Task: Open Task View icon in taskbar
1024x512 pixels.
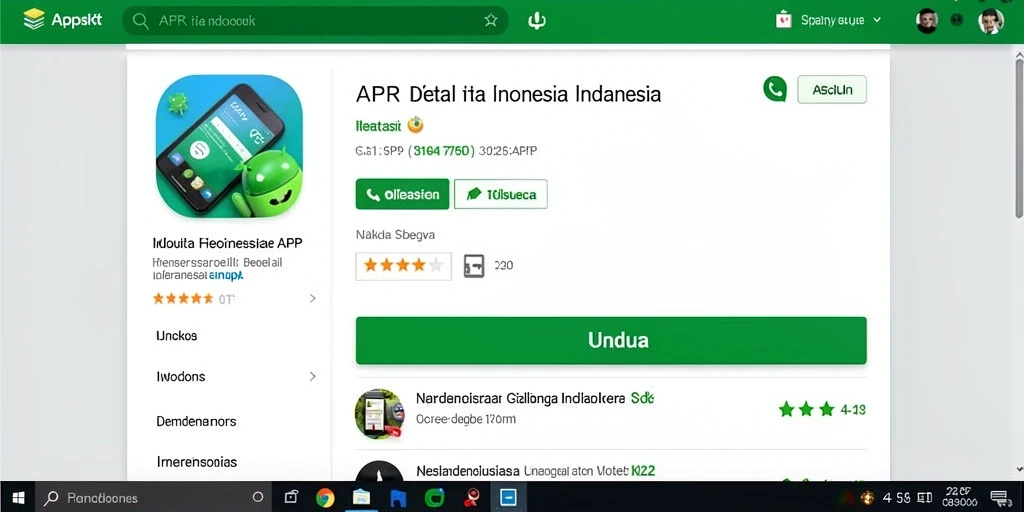Action: 291,498
